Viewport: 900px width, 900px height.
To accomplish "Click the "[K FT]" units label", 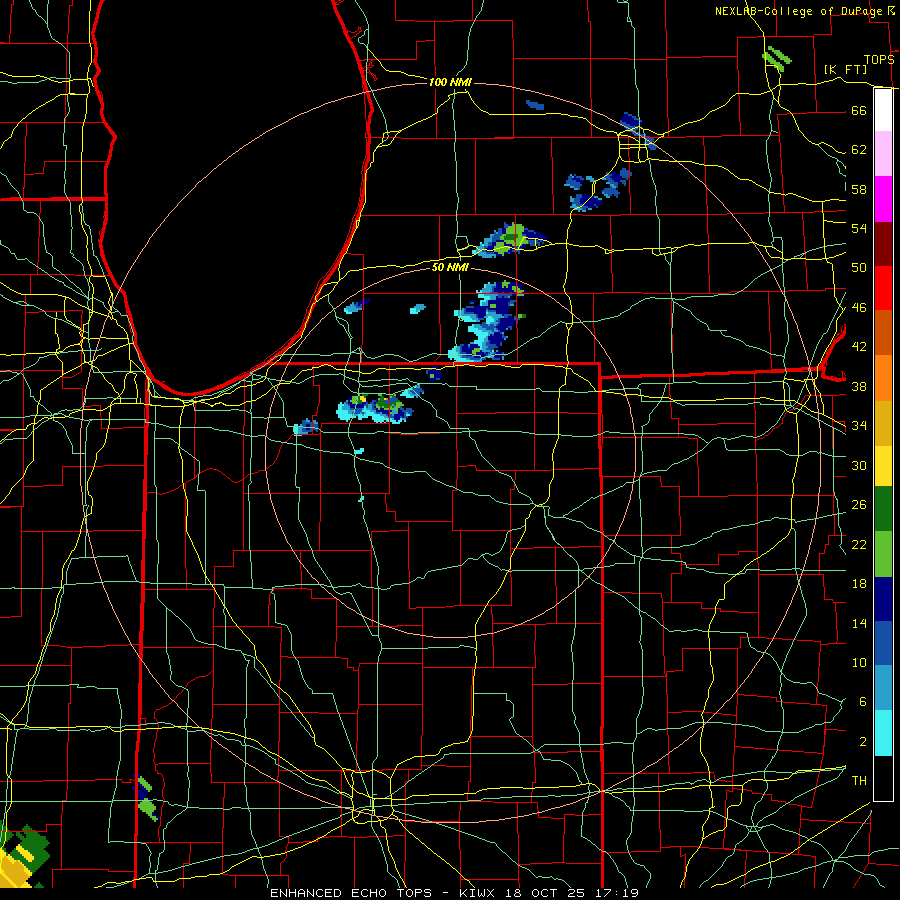I will (x=845, y=69).
